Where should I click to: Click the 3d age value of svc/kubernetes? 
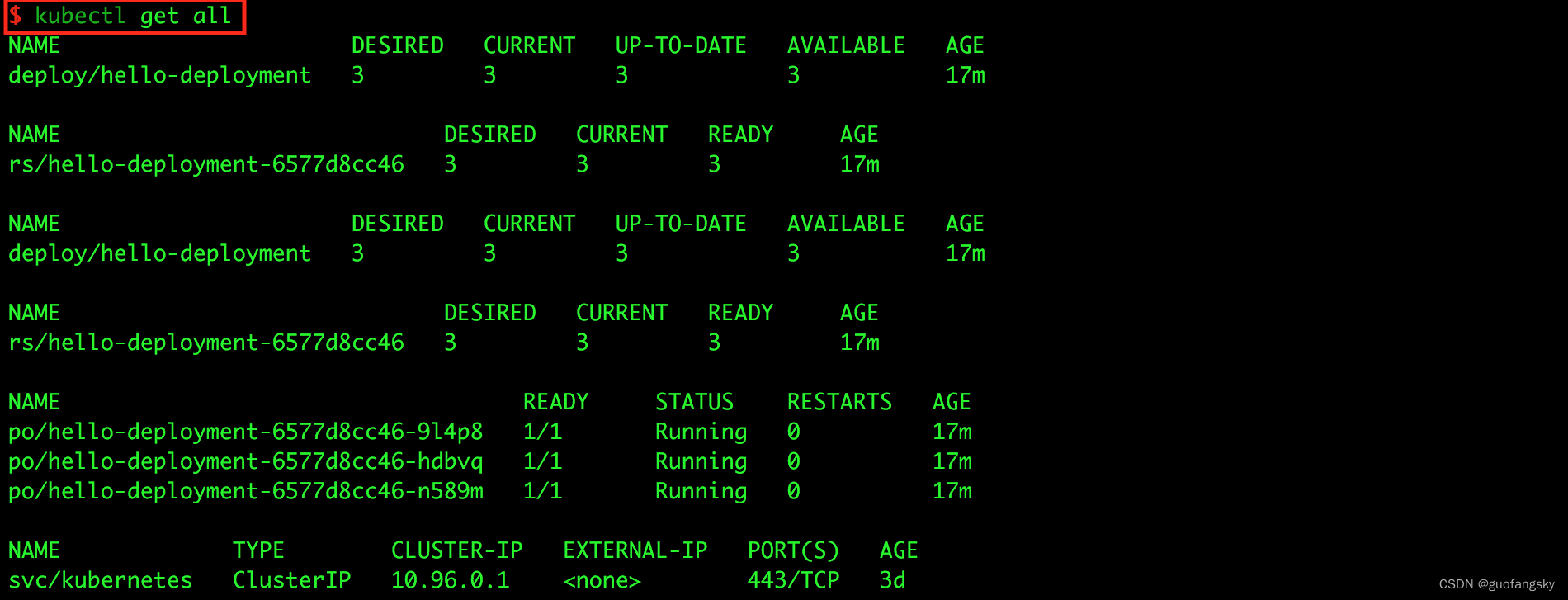[x=893, y=580]
